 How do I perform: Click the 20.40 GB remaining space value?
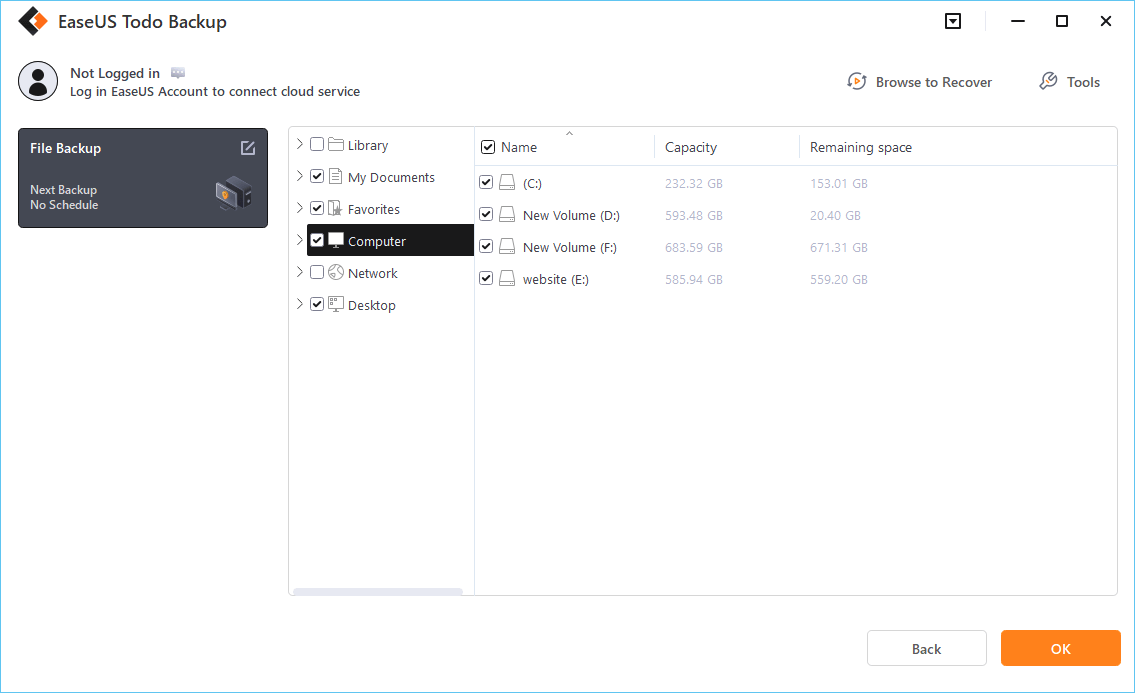pyautogui.click(x=835, y=216)
